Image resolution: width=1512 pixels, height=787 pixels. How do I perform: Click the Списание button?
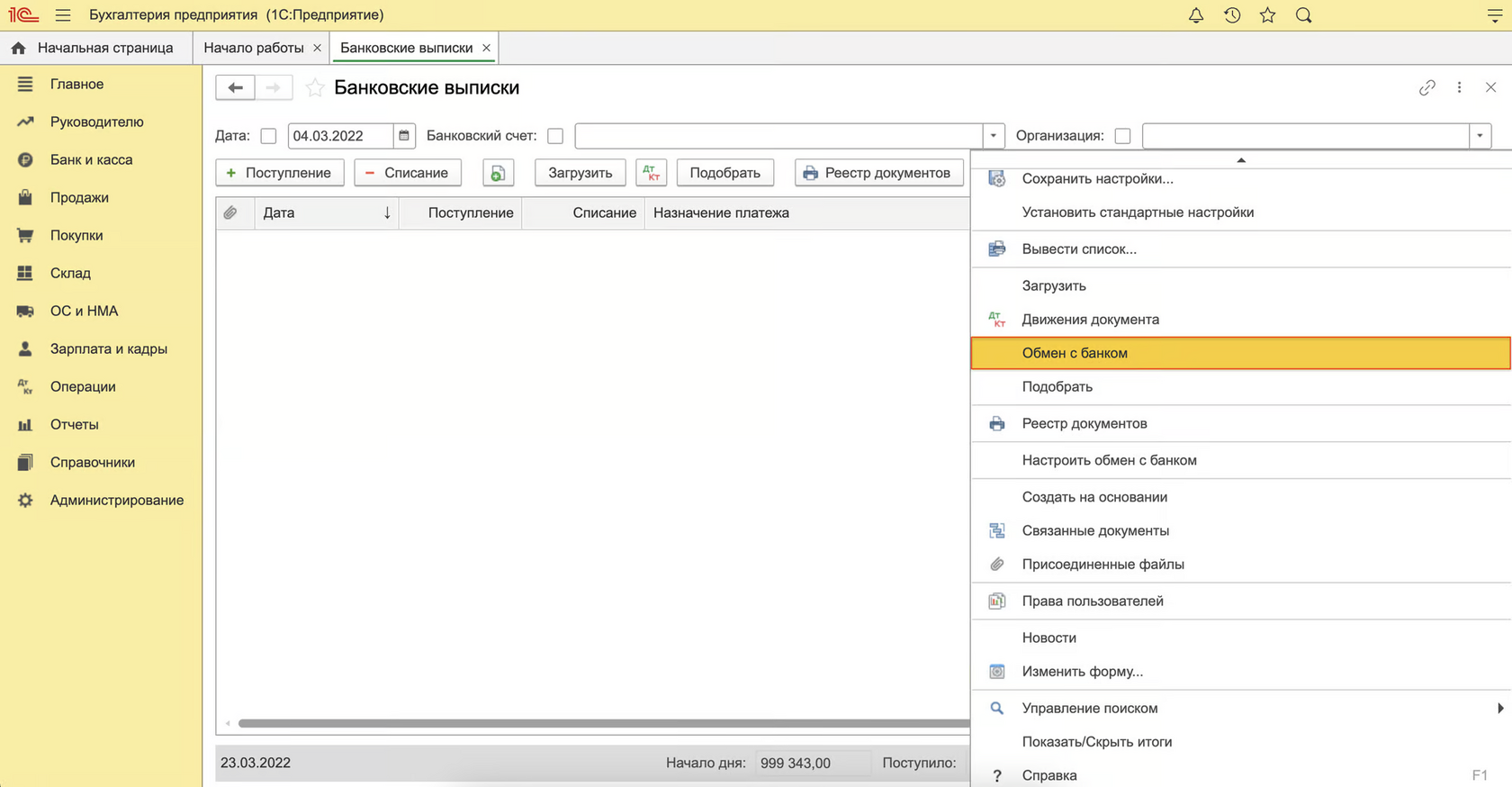(x=408, y=173)
